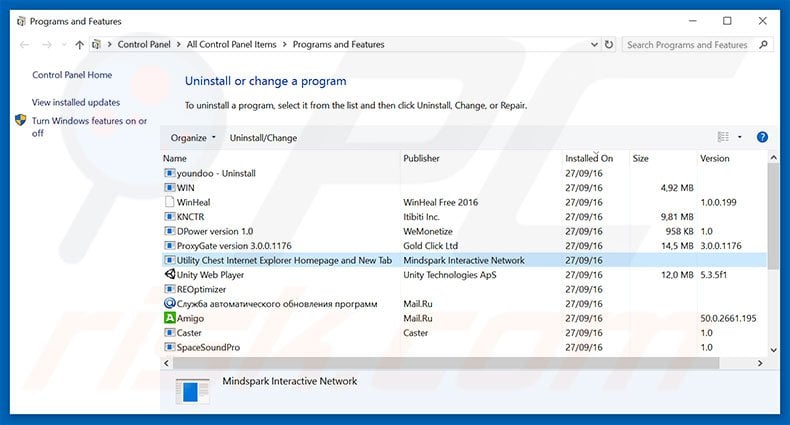Image resolution: width=790 pixels, height=425 pixels.
Task: Click the change view icon
Action: point(723,137)
